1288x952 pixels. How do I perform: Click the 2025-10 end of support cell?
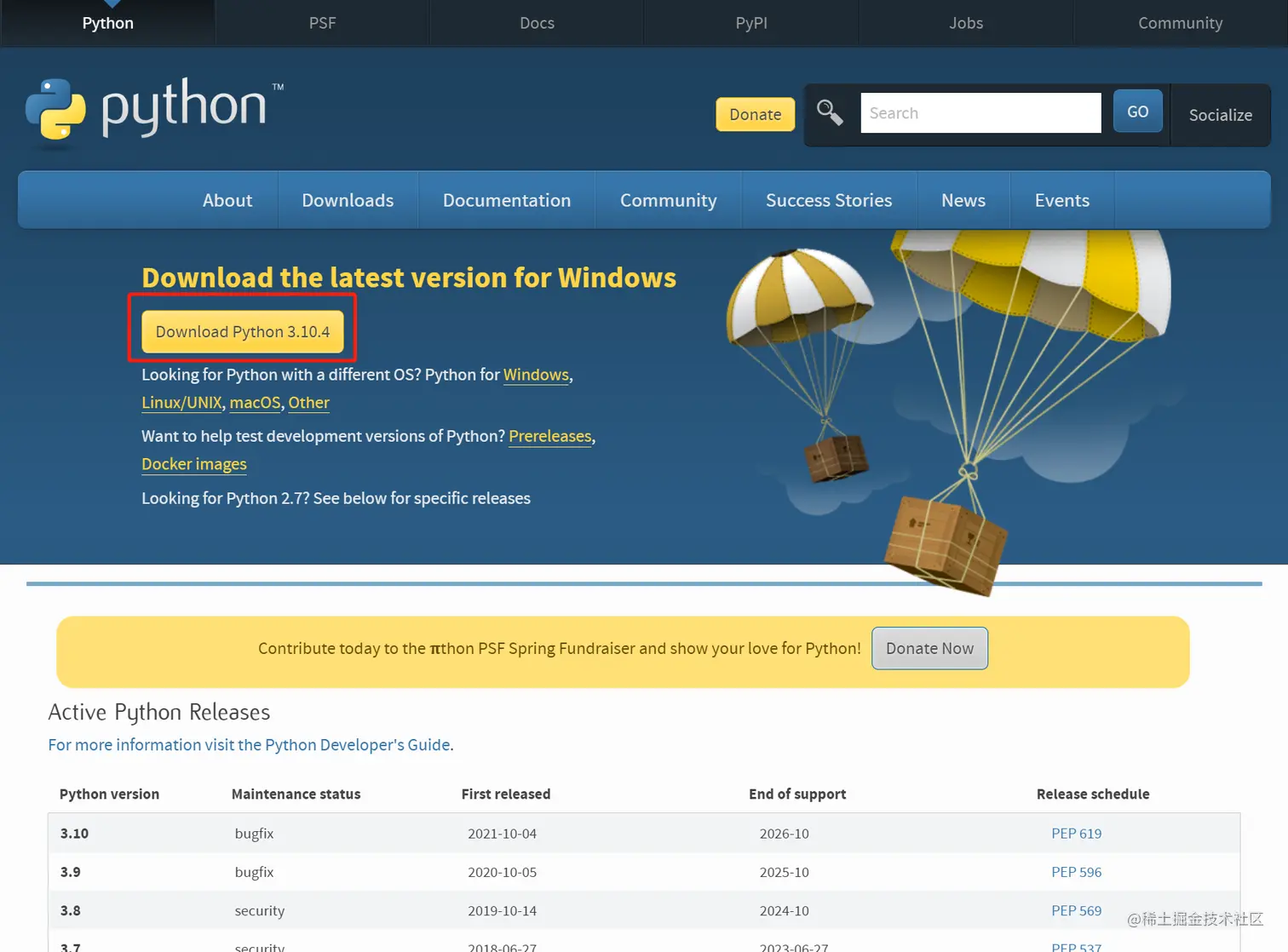tap(785, 872)
